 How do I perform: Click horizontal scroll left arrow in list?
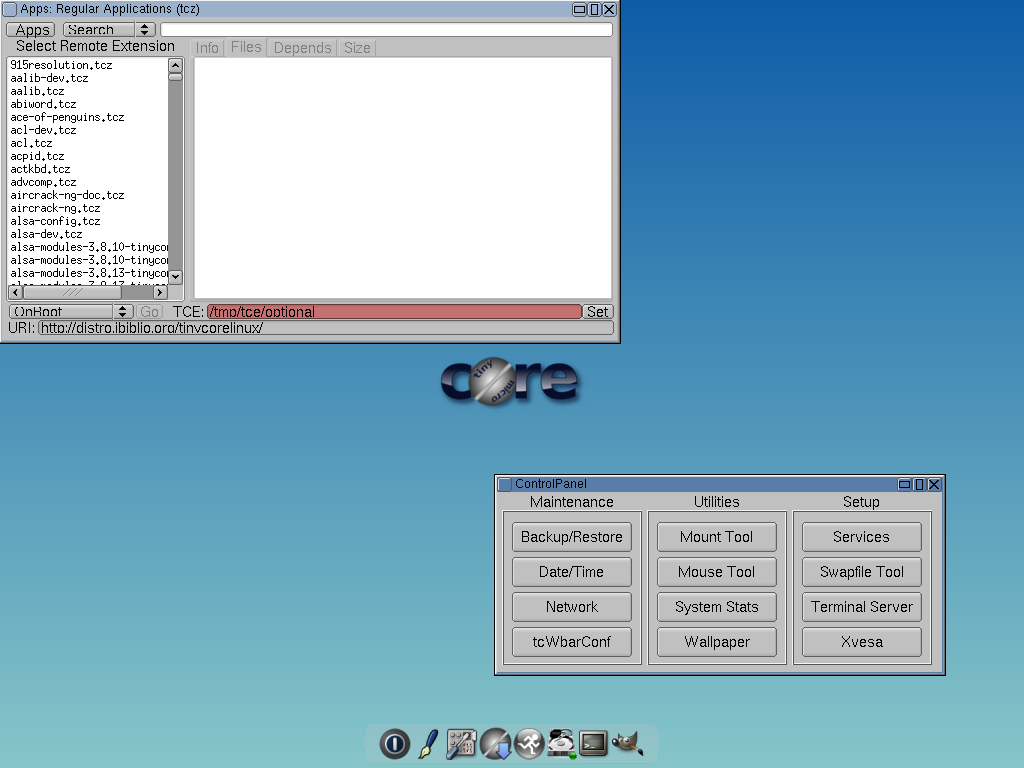coord(16,292)
